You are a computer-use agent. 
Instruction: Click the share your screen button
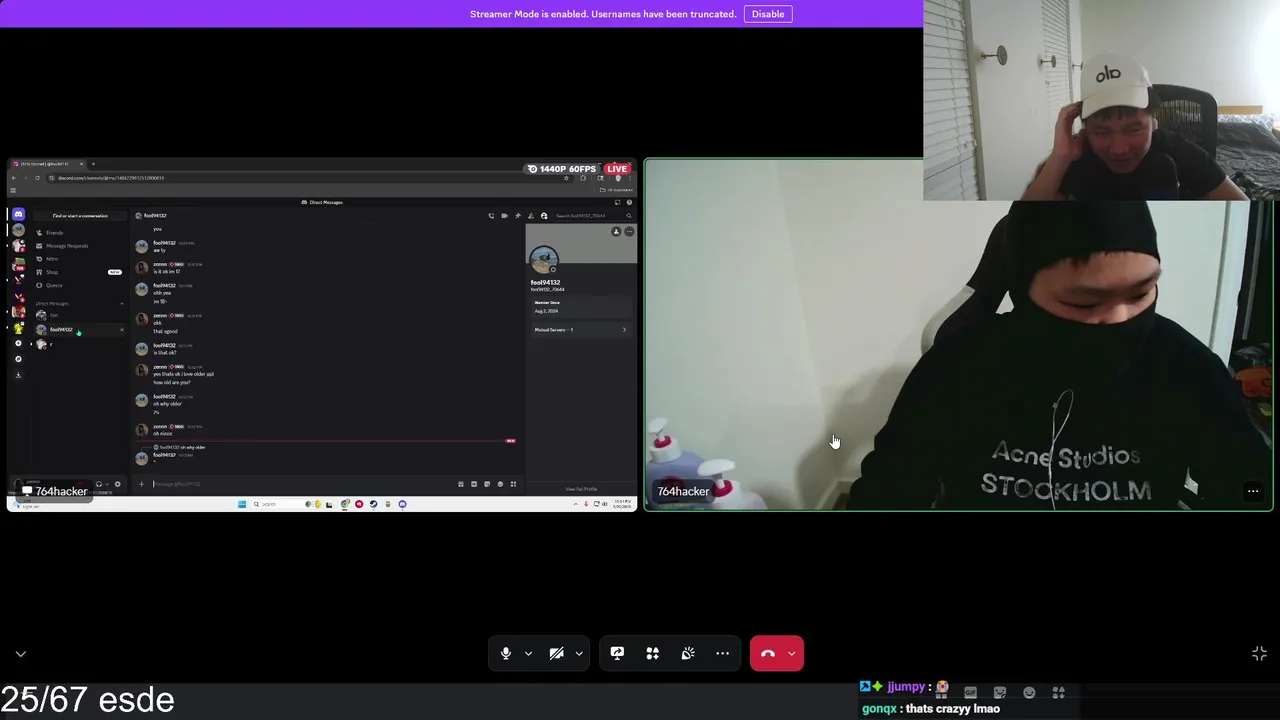click(x=617, y=653)
